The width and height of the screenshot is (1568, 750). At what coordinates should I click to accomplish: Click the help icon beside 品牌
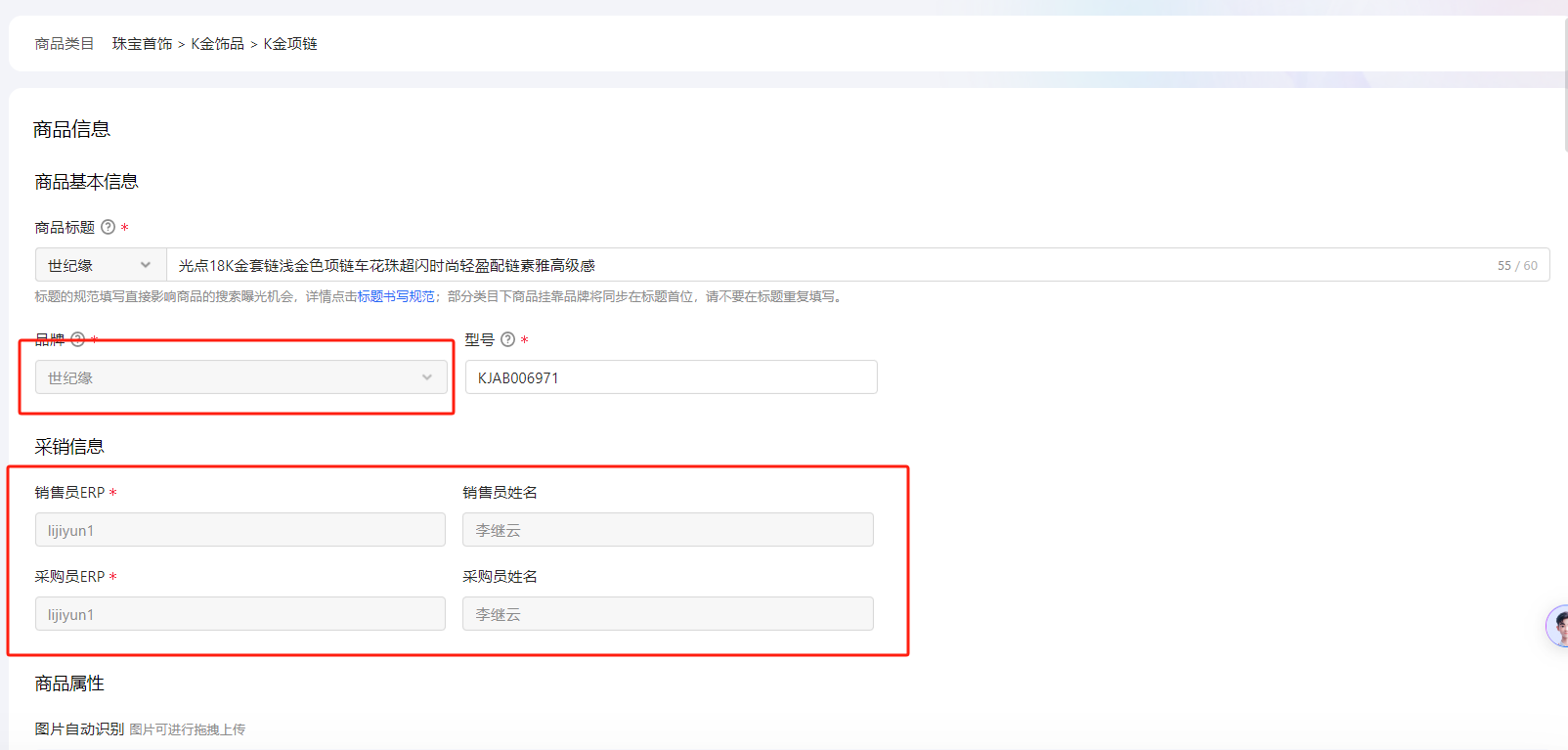tap(78, 339)
